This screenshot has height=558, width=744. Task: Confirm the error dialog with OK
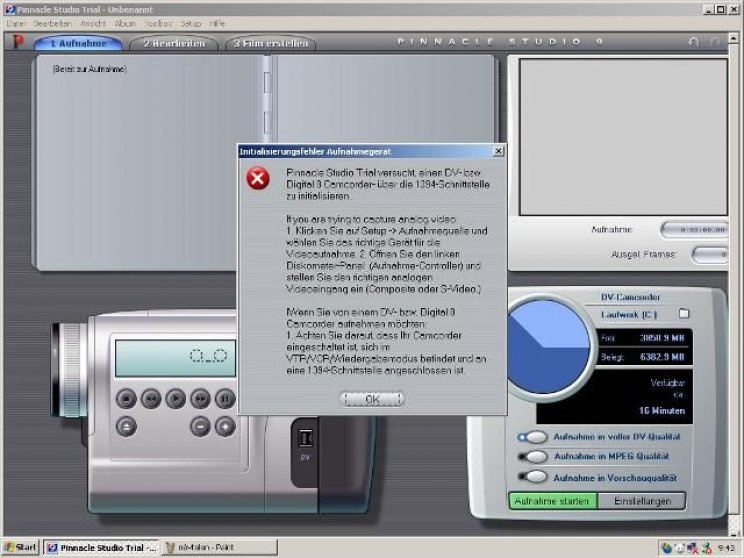372,399
